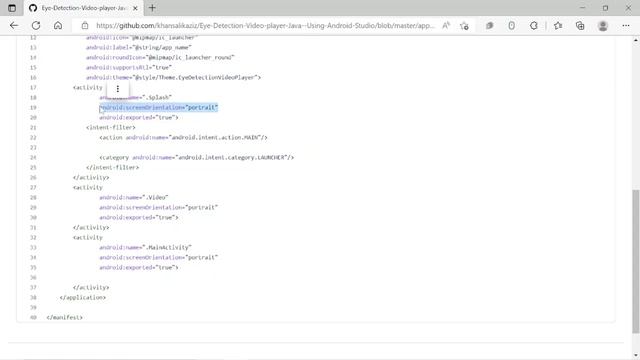Maximize the browser window
The image size is (640, 360).
tap(605, 8)
